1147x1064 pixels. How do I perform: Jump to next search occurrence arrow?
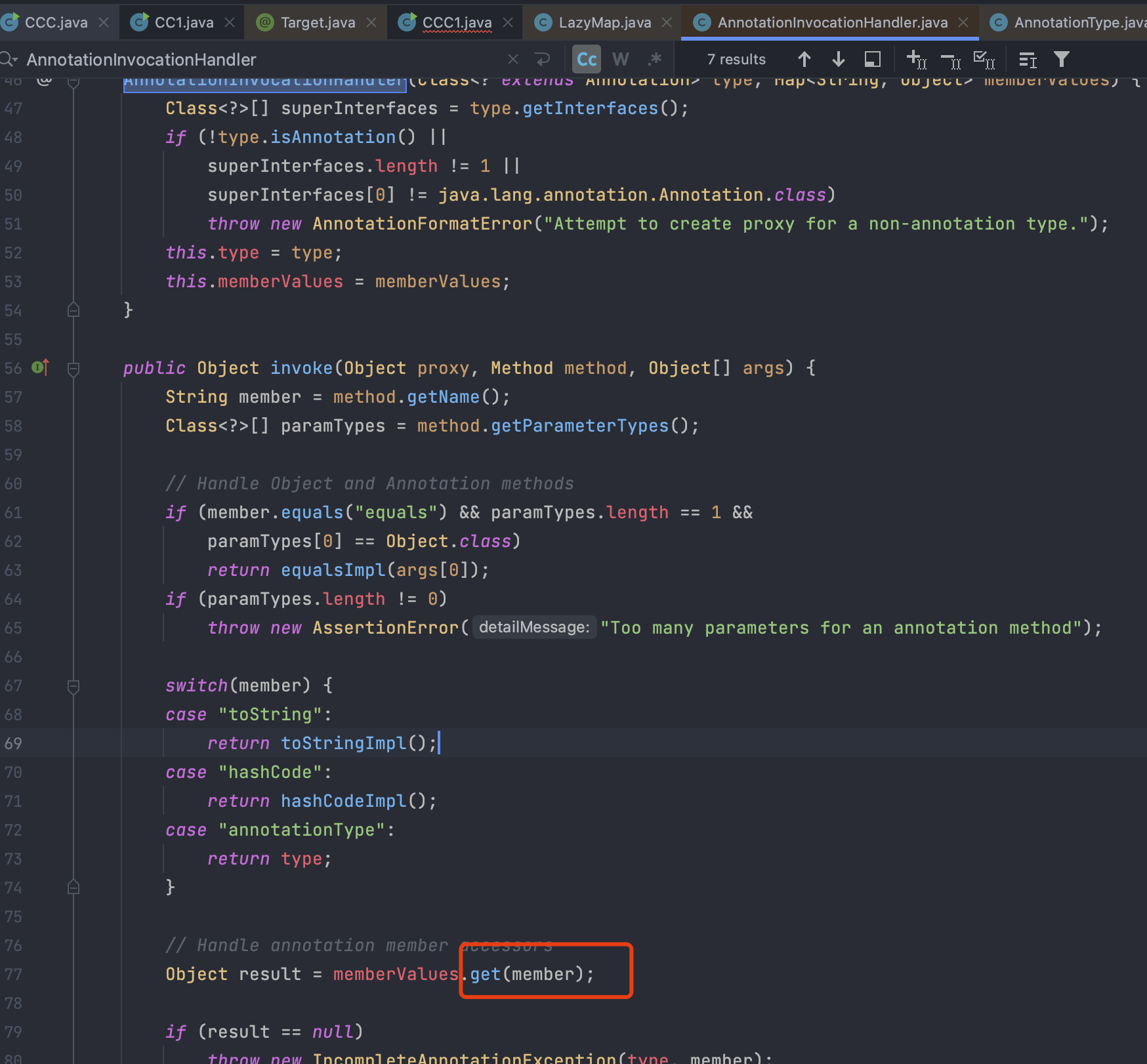[838, 60]
